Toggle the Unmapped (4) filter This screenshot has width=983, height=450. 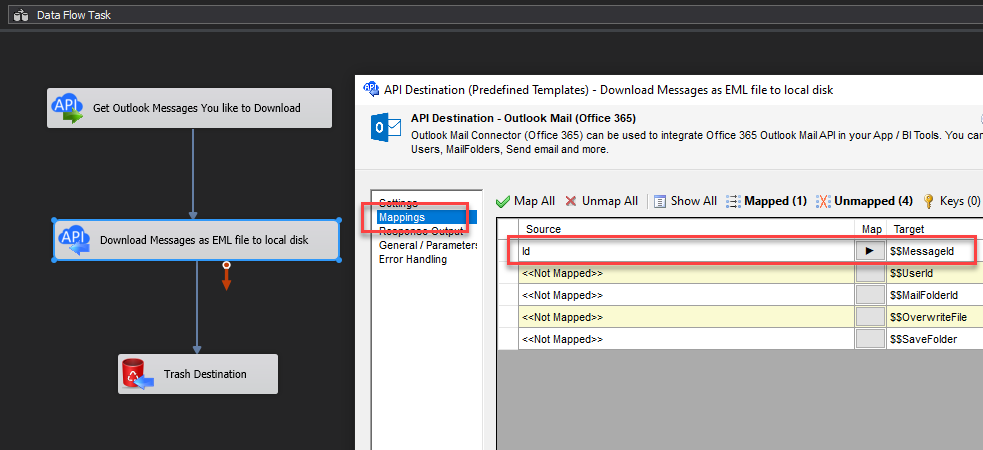[864, 201]
